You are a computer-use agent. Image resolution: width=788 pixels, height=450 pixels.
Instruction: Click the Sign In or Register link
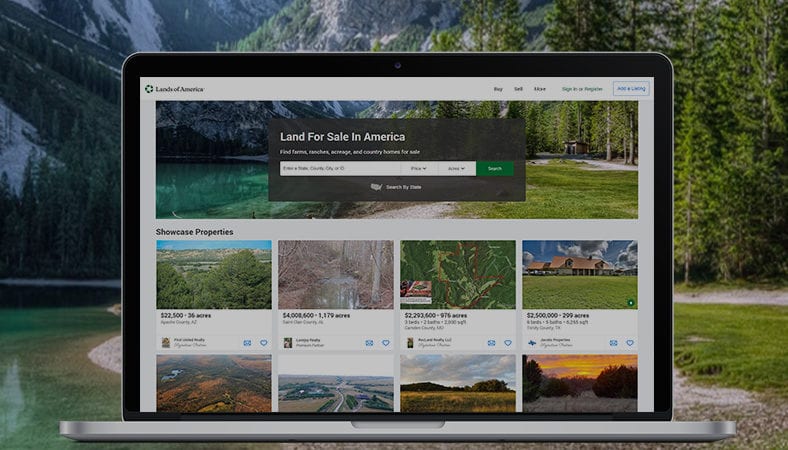pyautogui.click(x=582, y=89)
